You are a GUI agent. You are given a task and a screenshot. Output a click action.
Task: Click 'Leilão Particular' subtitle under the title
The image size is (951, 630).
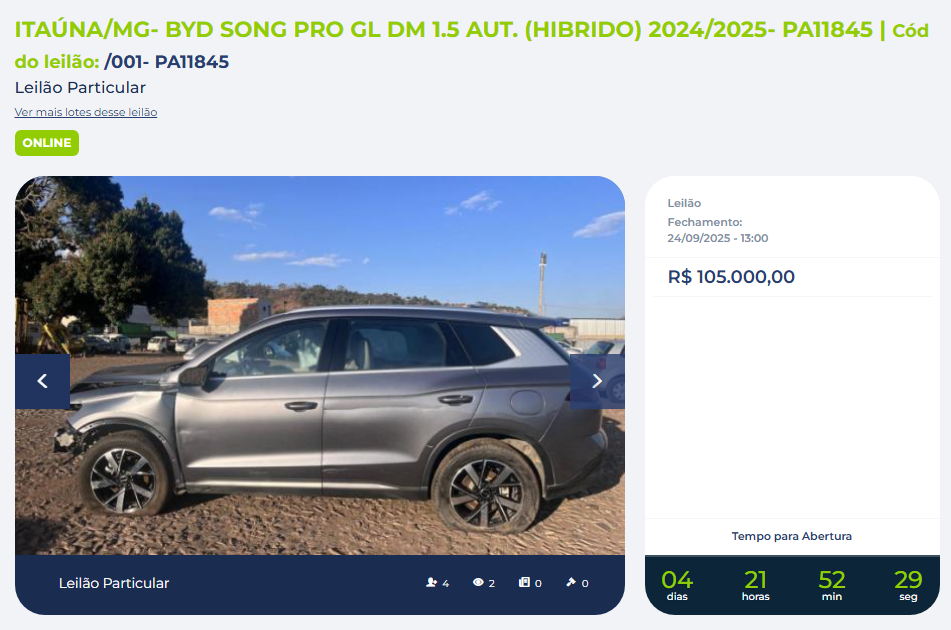coord(80,88)
